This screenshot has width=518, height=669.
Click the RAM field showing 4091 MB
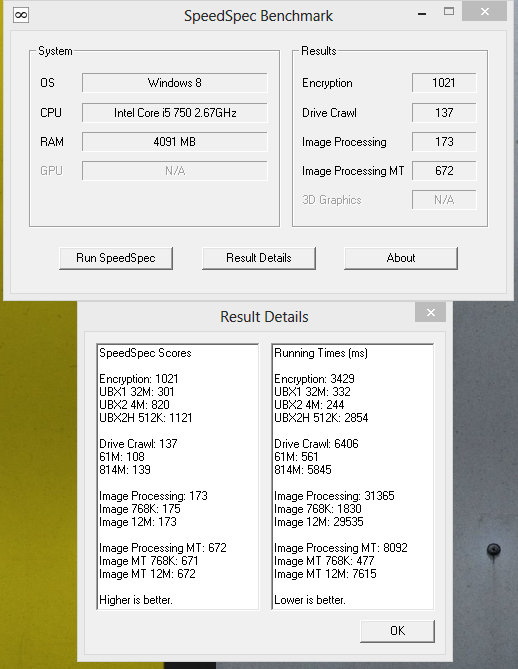[175, 142]
